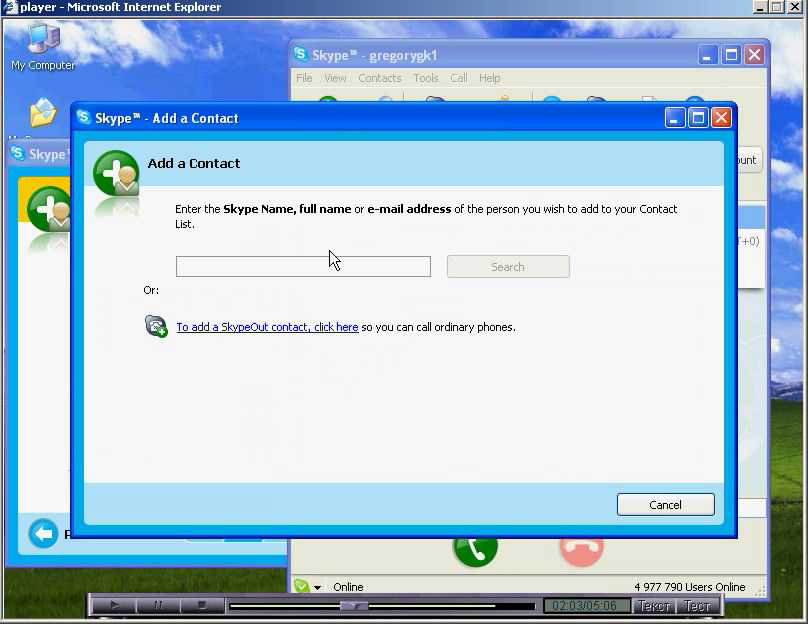Click the '4 977 790 Users Online' status text
808x624 pixels.
689,587
